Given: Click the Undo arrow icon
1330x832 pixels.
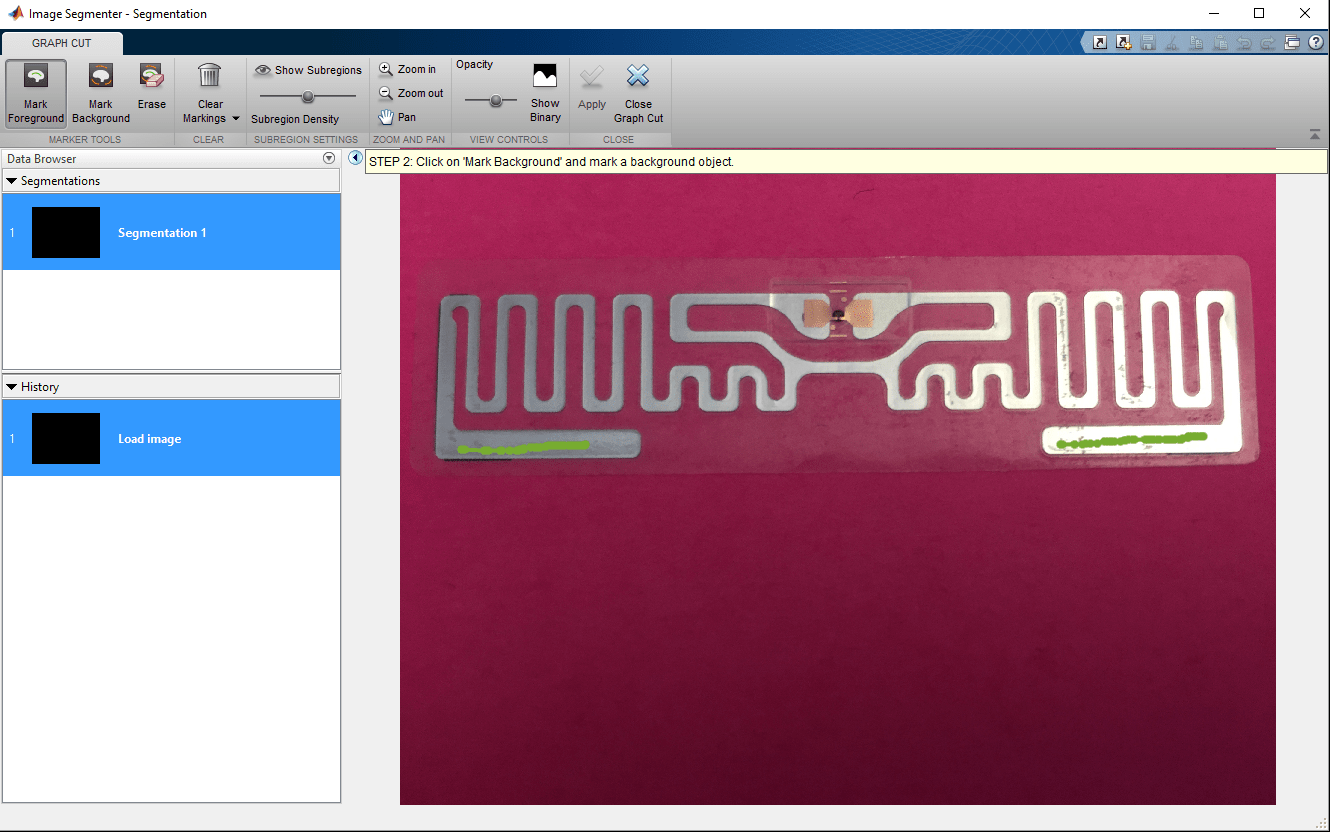Looking at the screenshot, I should pos(1245,43).
